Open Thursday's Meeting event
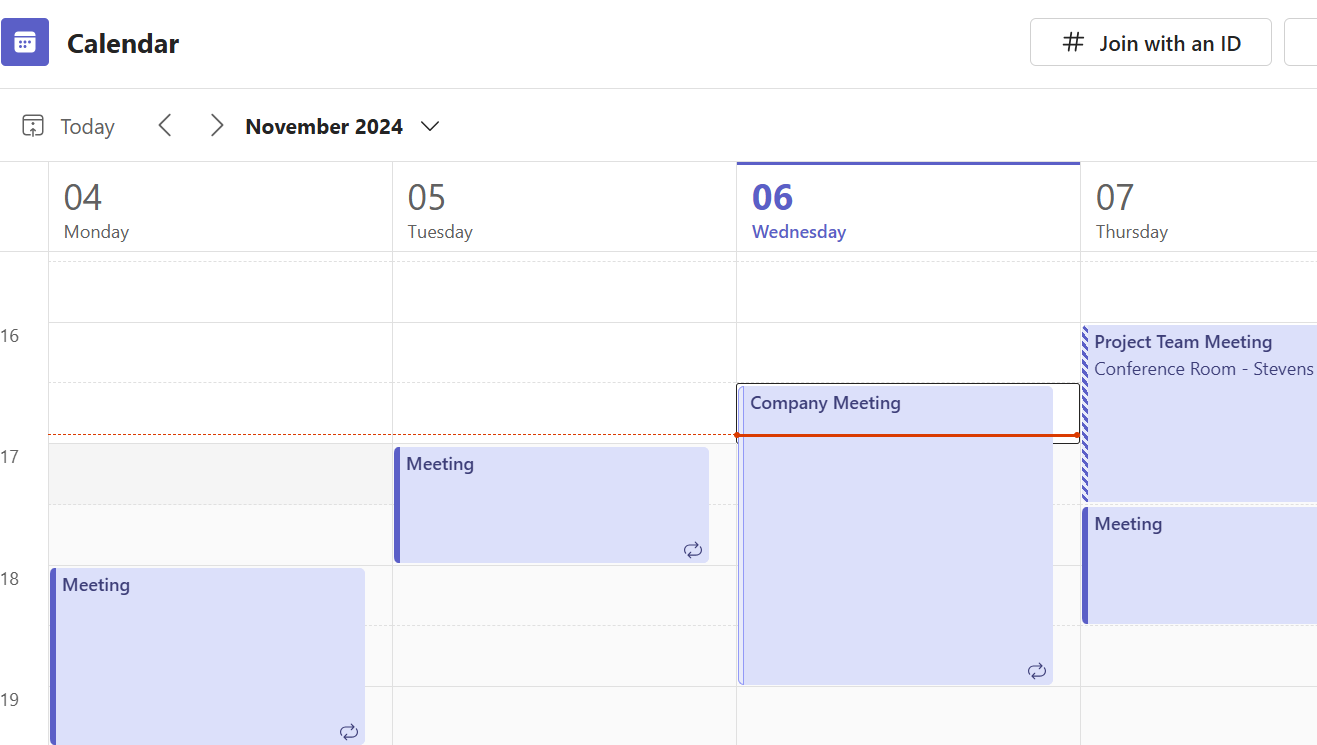The width and height of the screenshot is (1317, 745). 1200,565
